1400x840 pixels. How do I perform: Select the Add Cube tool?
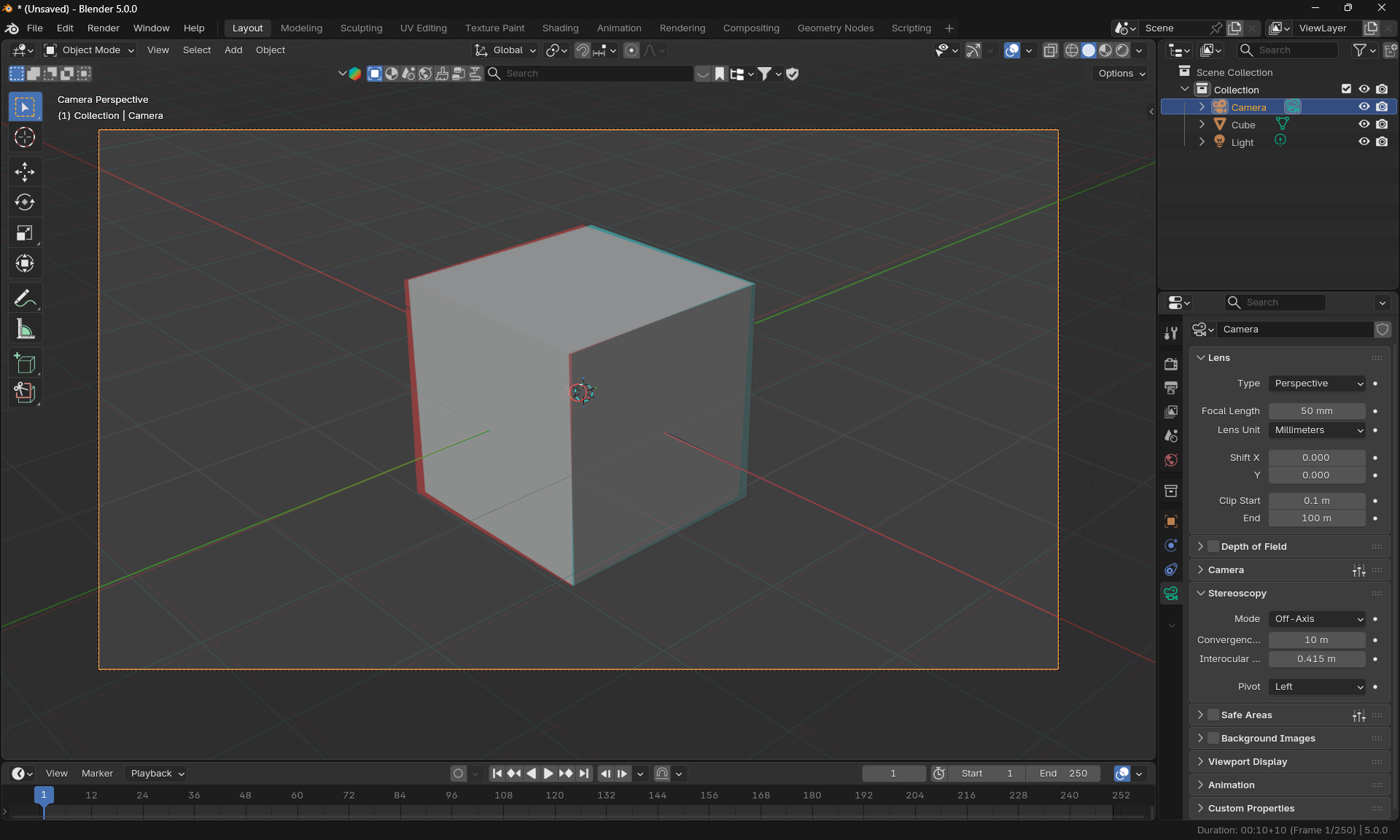[x=25, y=364]
